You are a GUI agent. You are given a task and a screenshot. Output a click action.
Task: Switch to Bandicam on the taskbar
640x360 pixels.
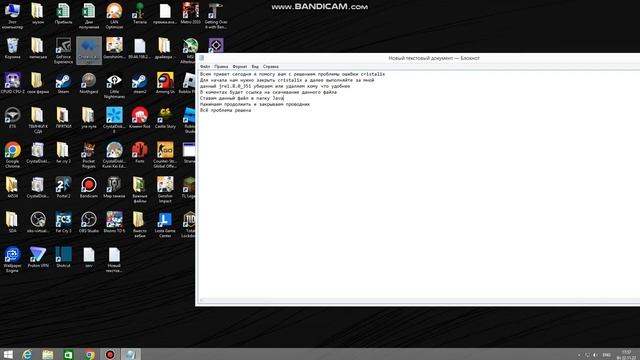click(x=110, y=354)
